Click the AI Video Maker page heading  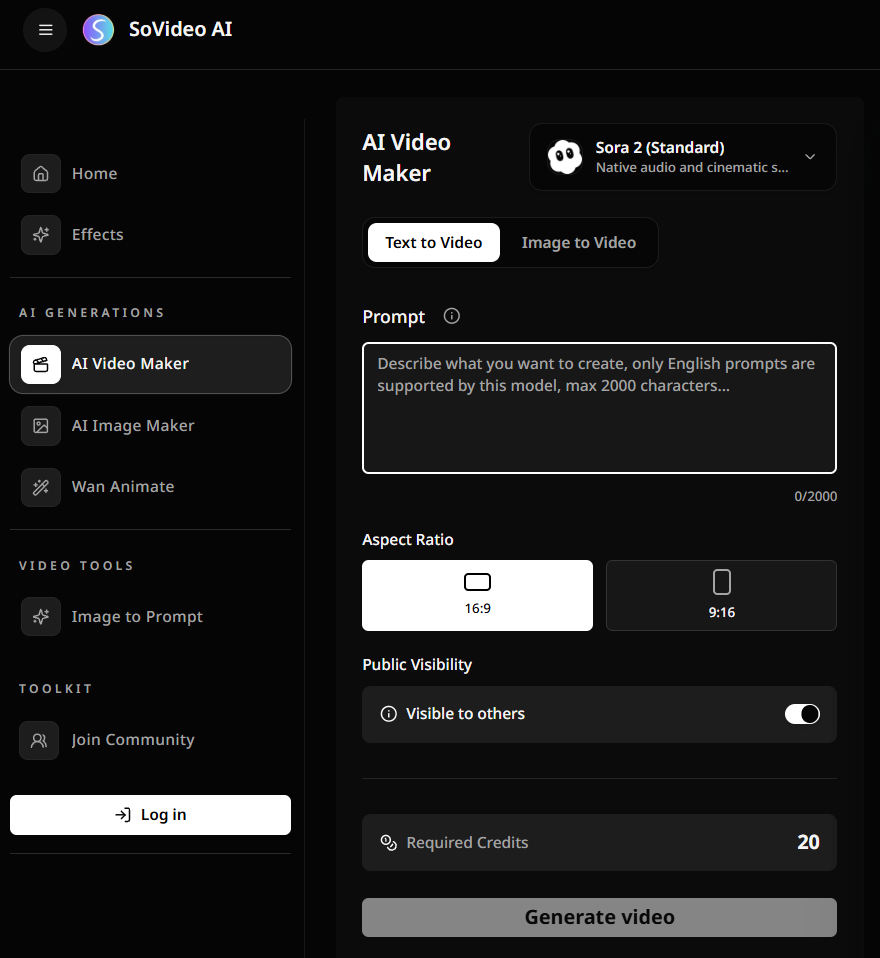point(406,158)
